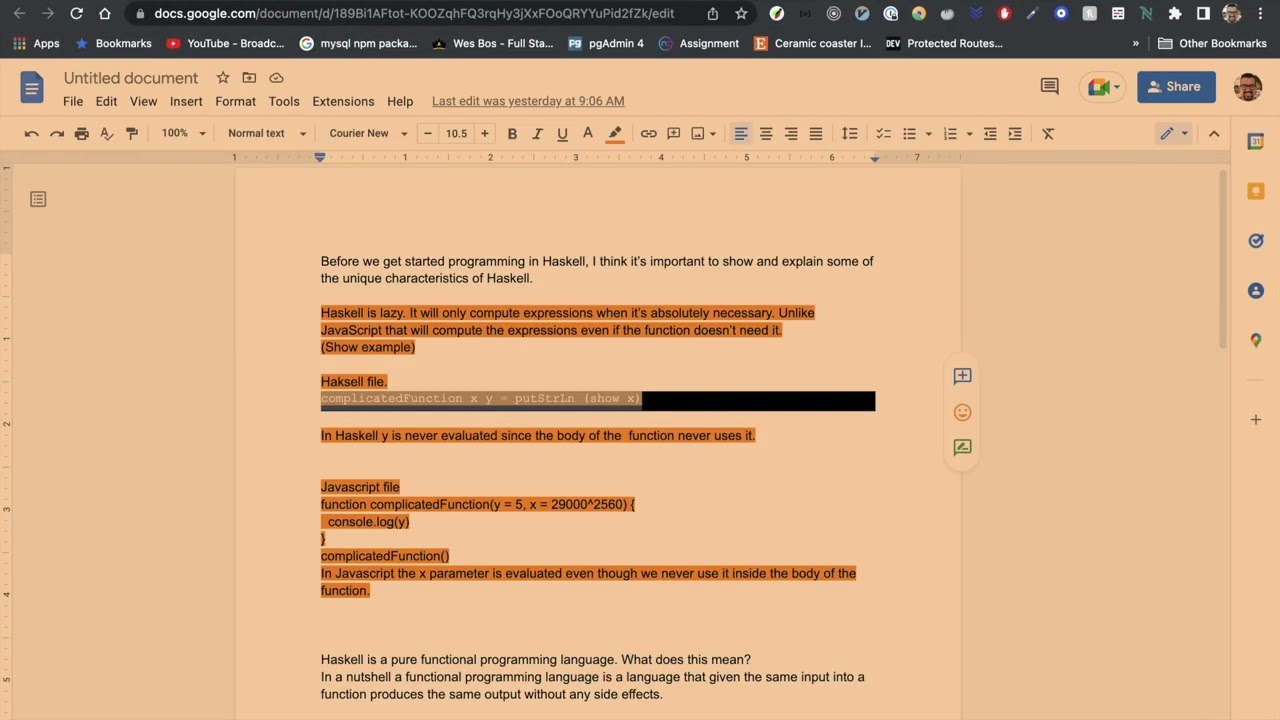This screenshot has height=720, width=1280.
Task: Move document using folder icon
Action: point(249,78)
